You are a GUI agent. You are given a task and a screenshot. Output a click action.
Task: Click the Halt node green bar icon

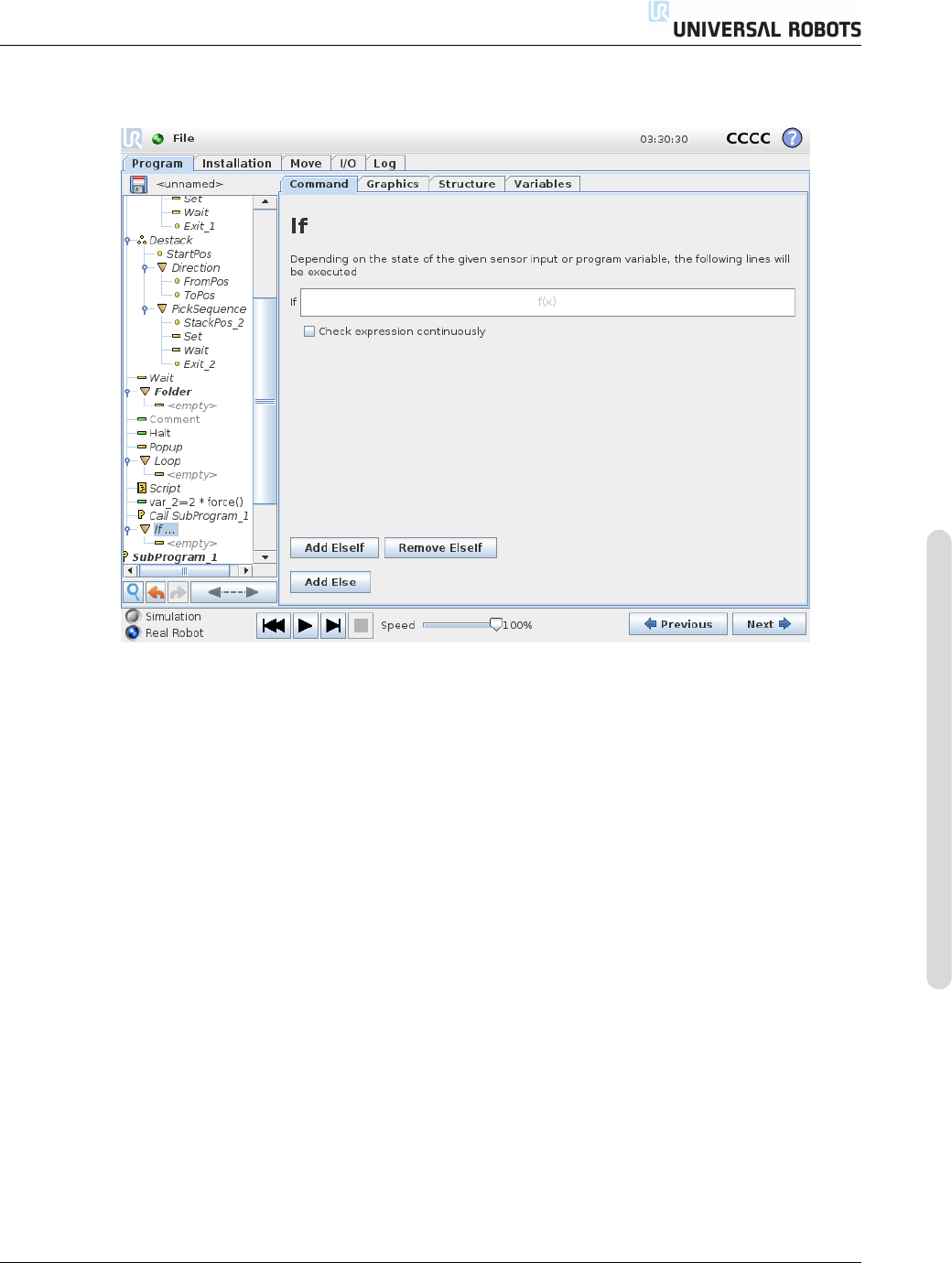pyautogui.click(x=142, y=433)
